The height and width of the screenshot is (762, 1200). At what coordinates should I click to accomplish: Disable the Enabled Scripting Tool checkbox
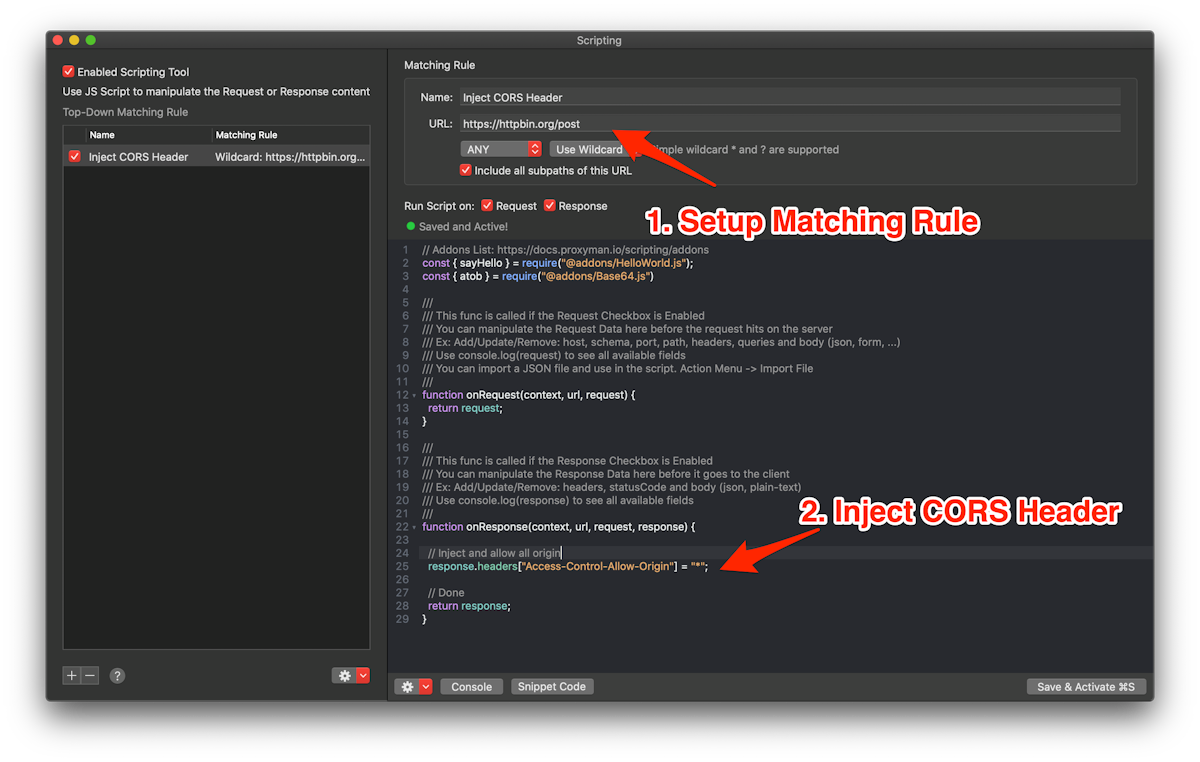pos(68,71)
